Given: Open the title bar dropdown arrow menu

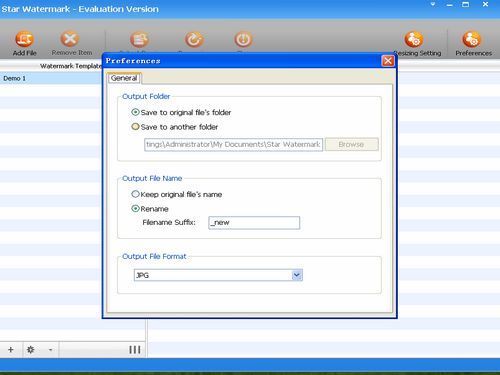Looking at the screenshot, I should click(433, 5).
